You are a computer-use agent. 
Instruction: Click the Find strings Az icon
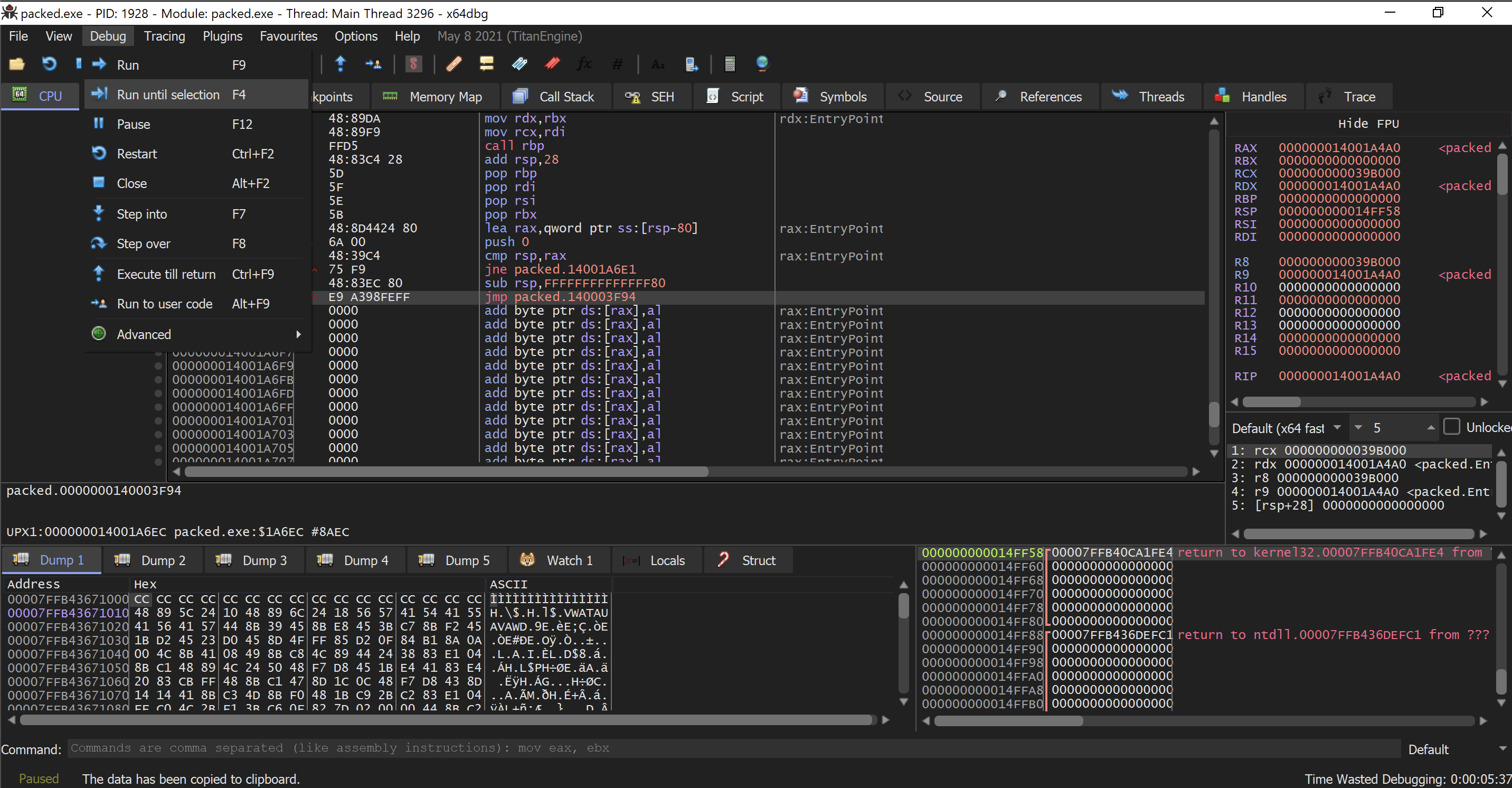(658, 64)
